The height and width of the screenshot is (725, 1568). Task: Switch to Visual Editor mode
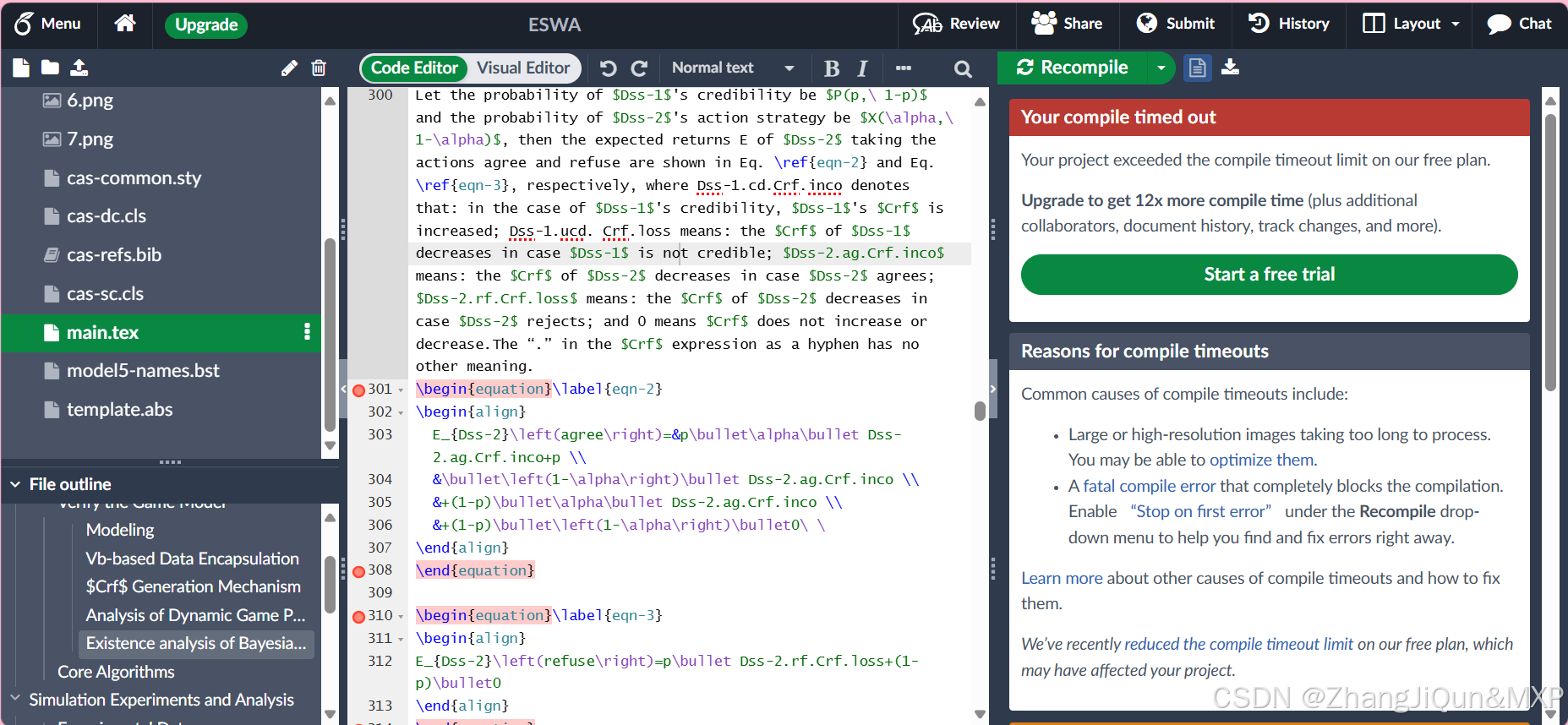tap(523, 68)
